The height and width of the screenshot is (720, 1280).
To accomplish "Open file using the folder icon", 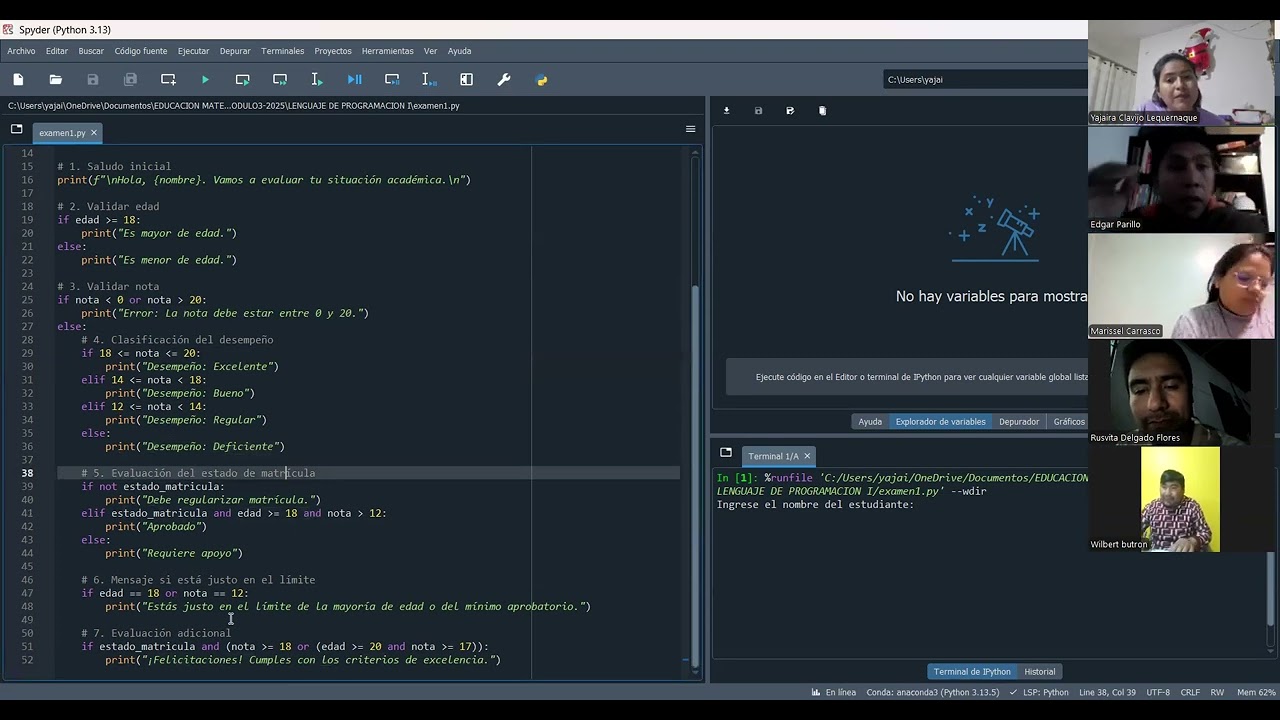I will (x=56, y=80).
